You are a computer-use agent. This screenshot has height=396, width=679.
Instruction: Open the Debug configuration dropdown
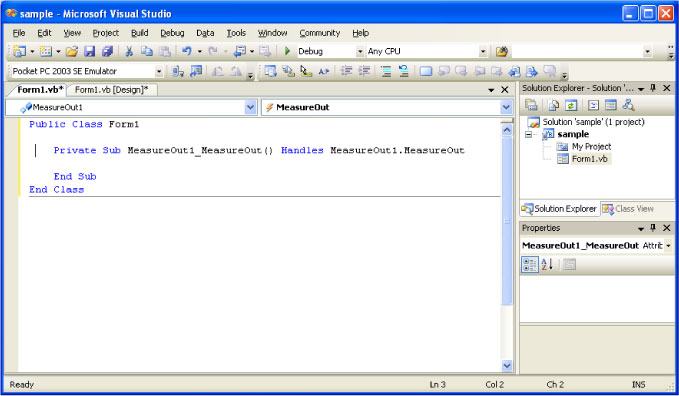coord(360,52)
